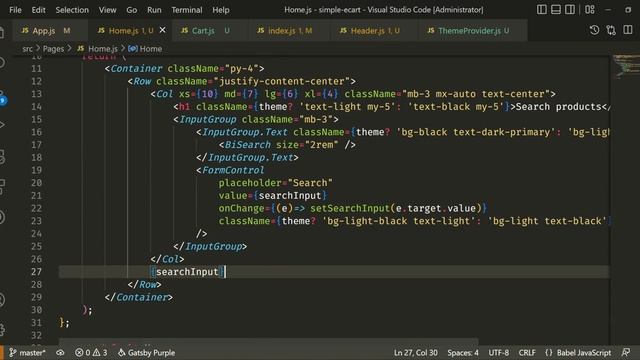Screen dimensions: 640x360
Task: Place cursor on searchInput in line 27
Action: click(x=187, y=272)
